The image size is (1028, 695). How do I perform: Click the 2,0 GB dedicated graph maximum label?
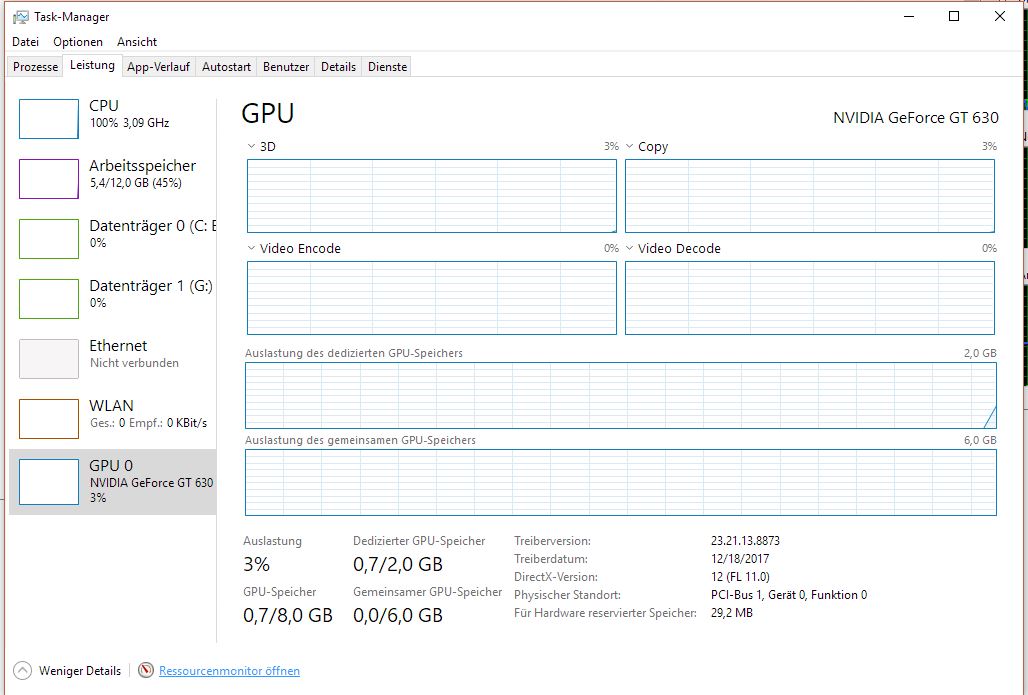coord(980,353)
